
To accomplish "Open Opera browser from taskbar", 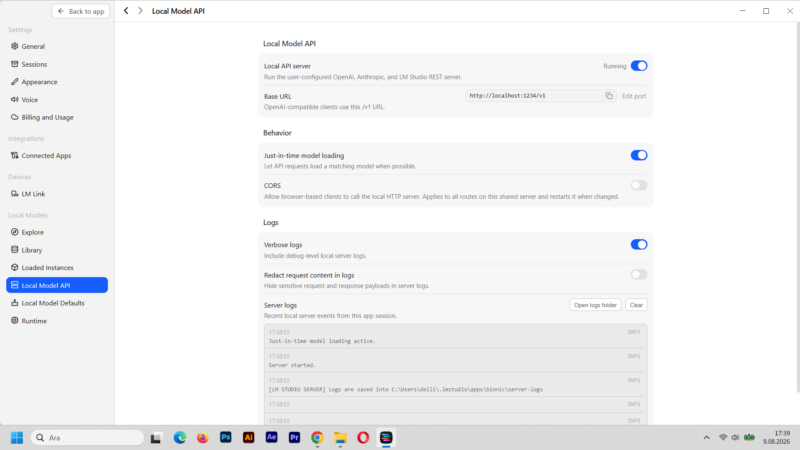I will (x=363, y=438).
